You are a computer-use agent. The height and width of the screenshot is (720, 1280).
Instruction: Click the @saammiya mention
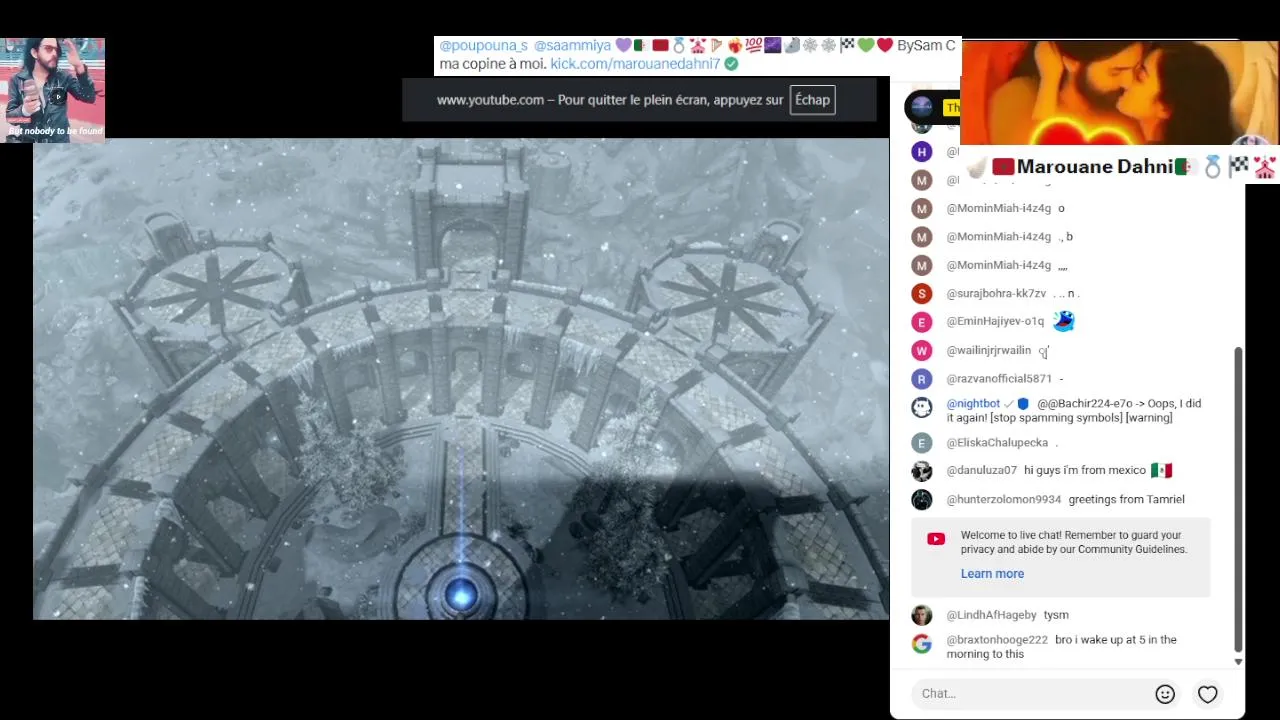point(572,46)
